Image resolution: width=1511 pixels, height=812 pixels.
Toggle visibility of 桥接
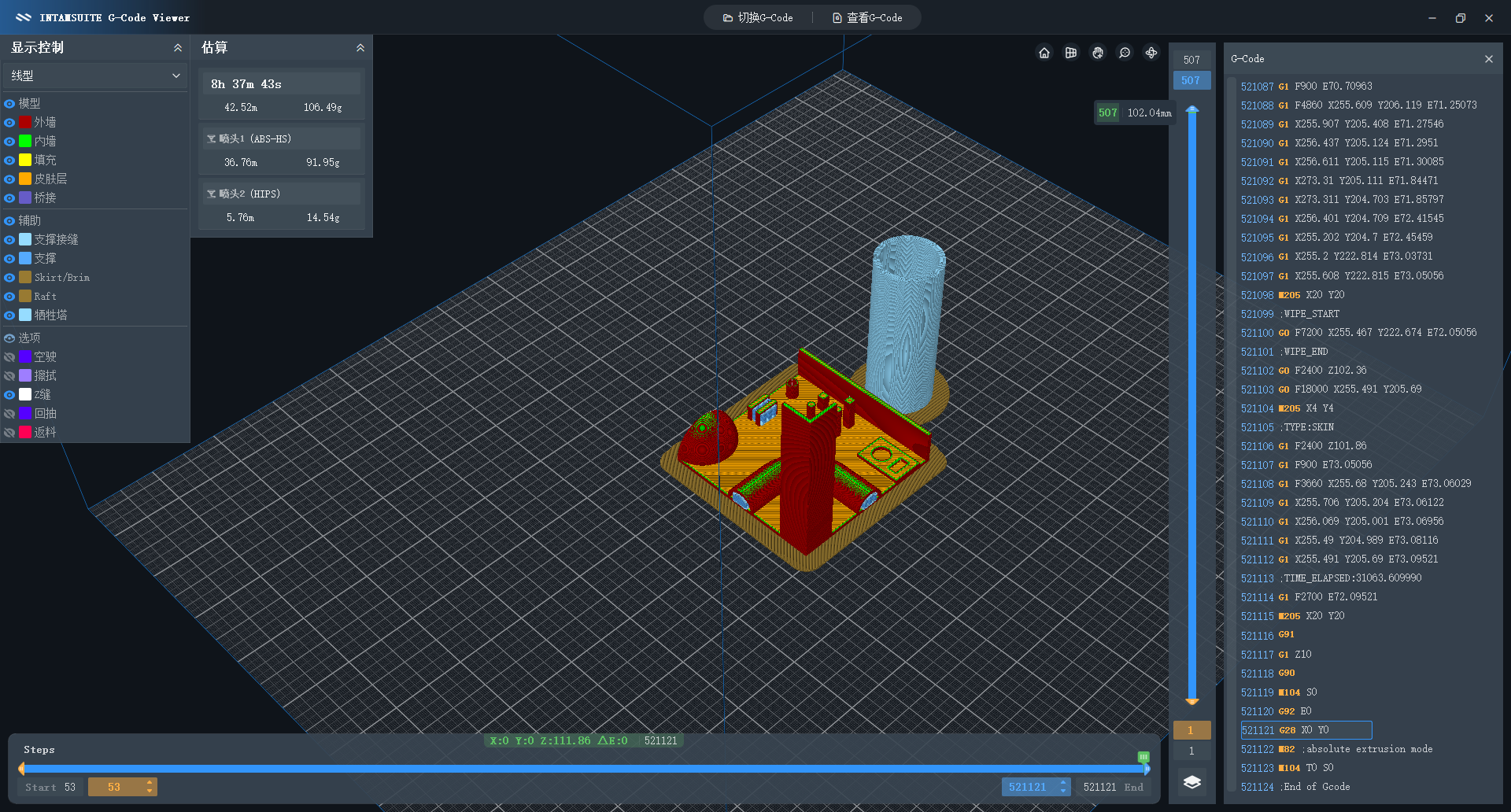(x=9, y=198)
